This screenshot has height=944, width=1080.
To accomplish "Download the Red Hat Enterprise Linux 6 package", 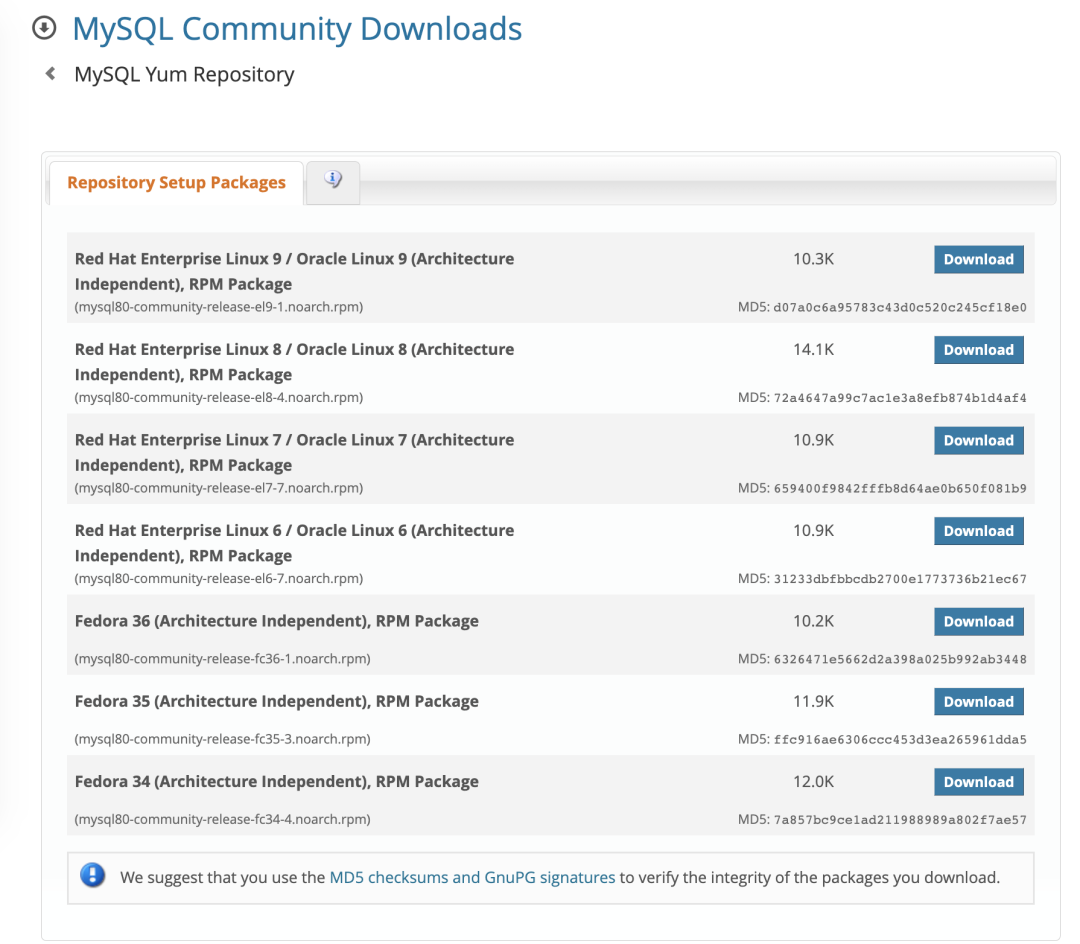I will coord(978,531).
